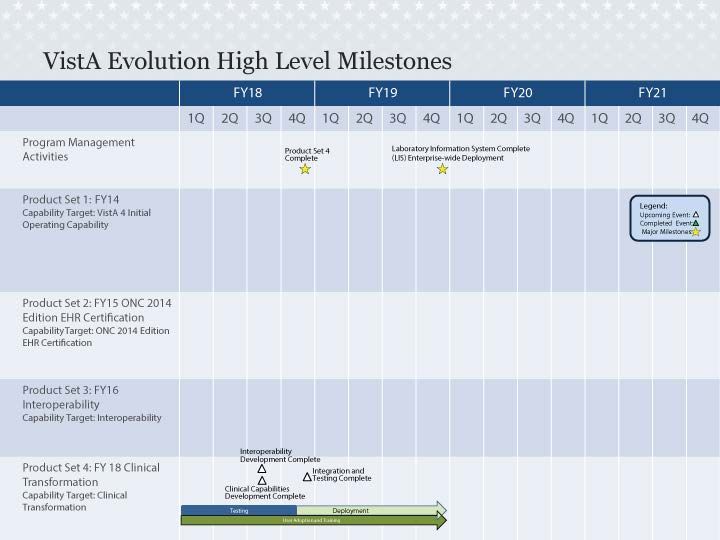
Task: Click the Upcoming Event triangle in legend
Action: pos(696,214)
